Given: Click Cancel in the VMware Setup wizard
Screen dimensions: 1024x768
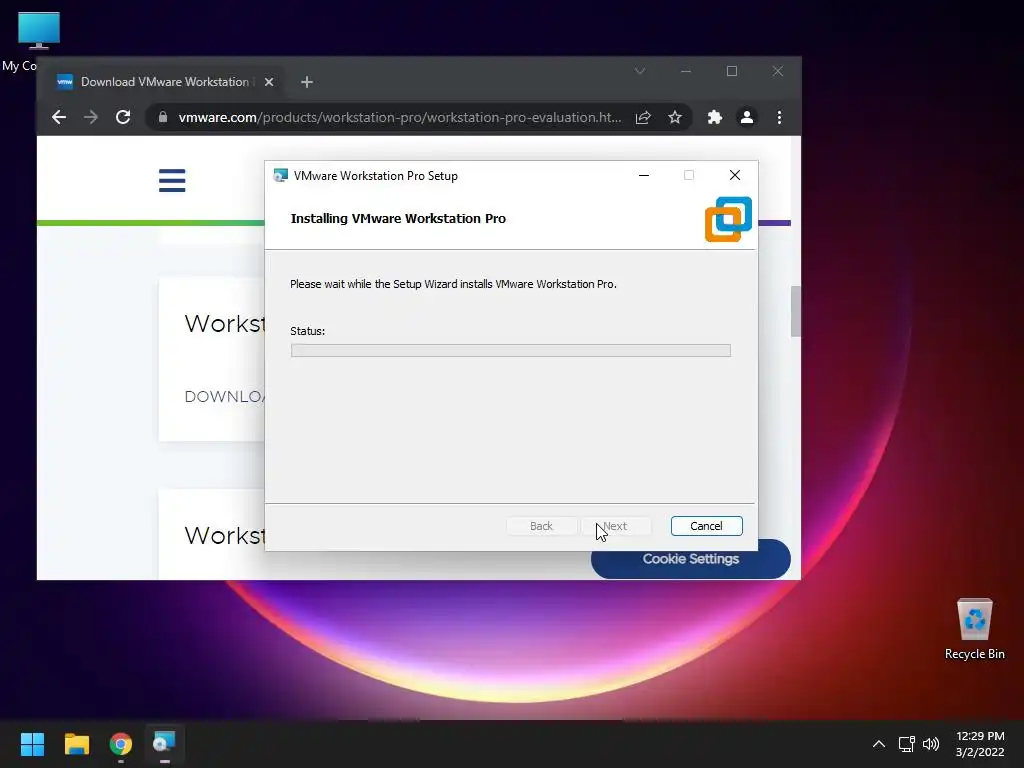Looking at the screenshot, I should pyautogui.click(x=706, y=526).
